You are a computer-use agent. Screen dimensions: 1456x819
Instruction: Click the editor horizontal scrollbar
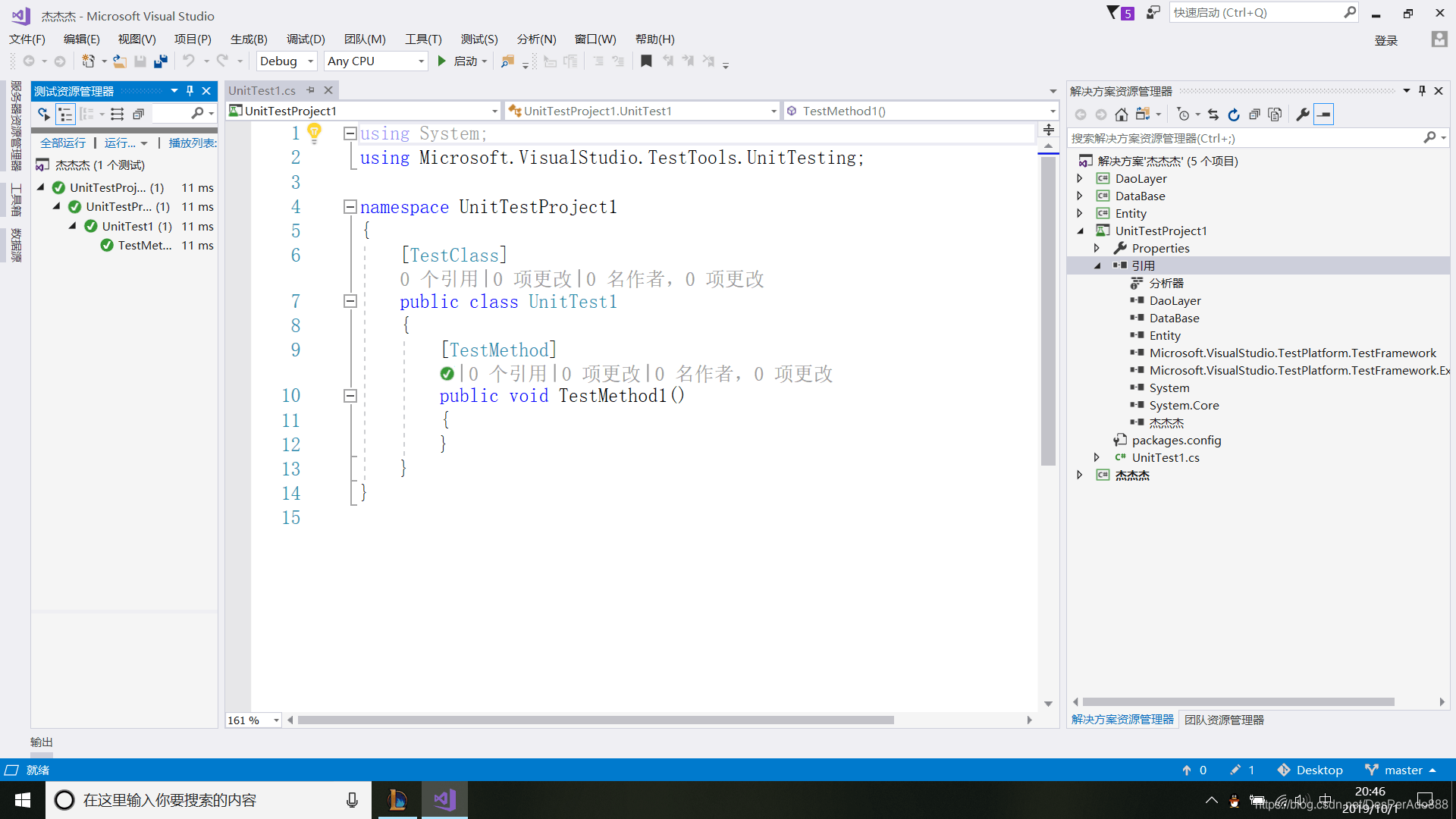(x=595, y=720)
